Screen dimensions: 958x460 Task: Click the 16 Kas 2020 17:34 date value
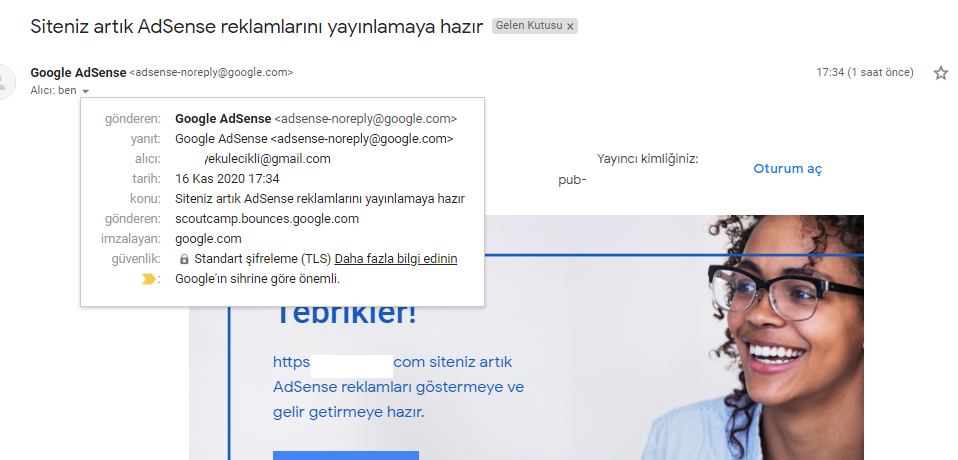(227, 179)
